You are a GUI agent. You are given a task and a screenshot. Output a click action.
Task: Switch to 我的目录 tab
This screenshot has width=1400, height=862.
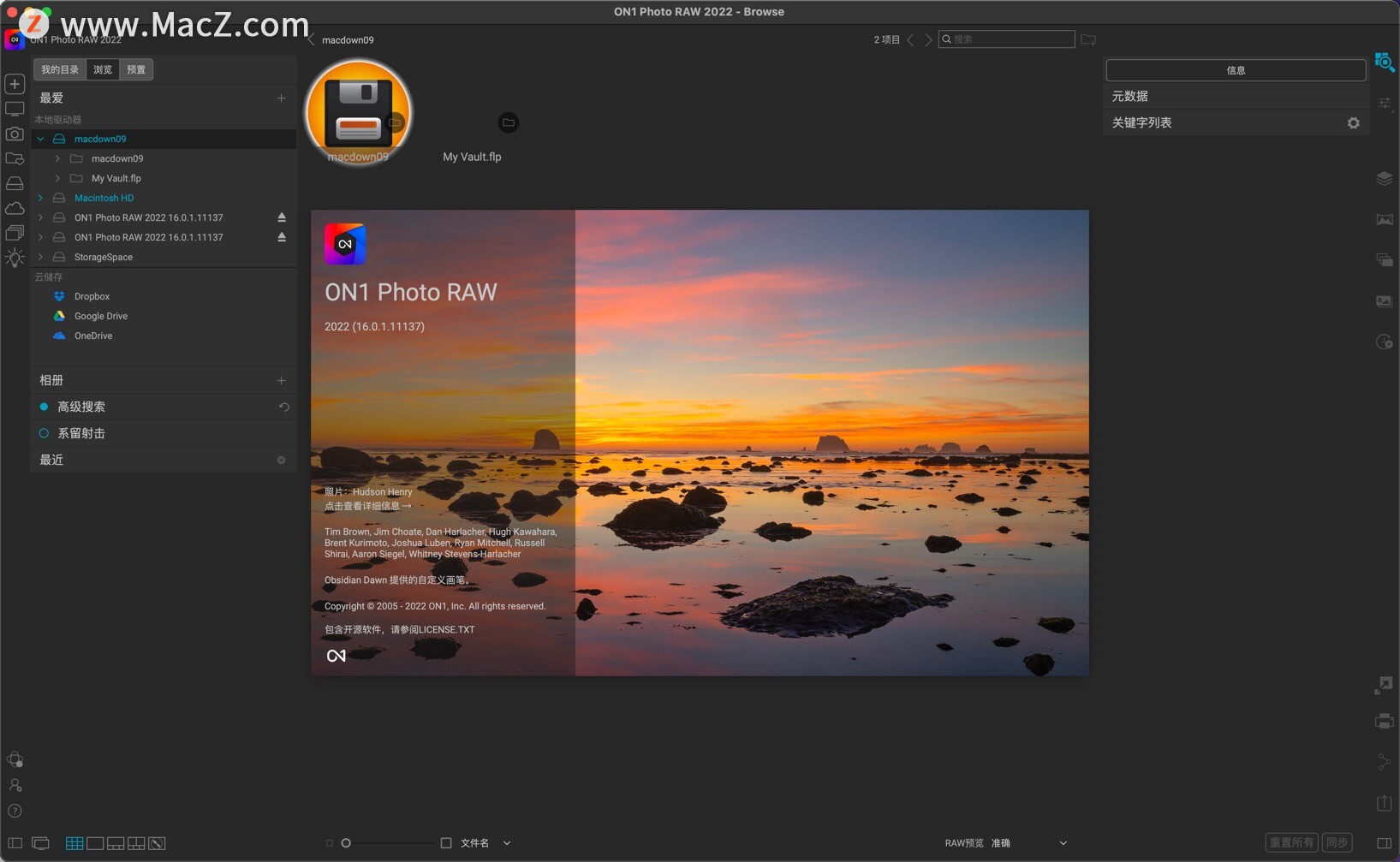click(x=60, y=69)
